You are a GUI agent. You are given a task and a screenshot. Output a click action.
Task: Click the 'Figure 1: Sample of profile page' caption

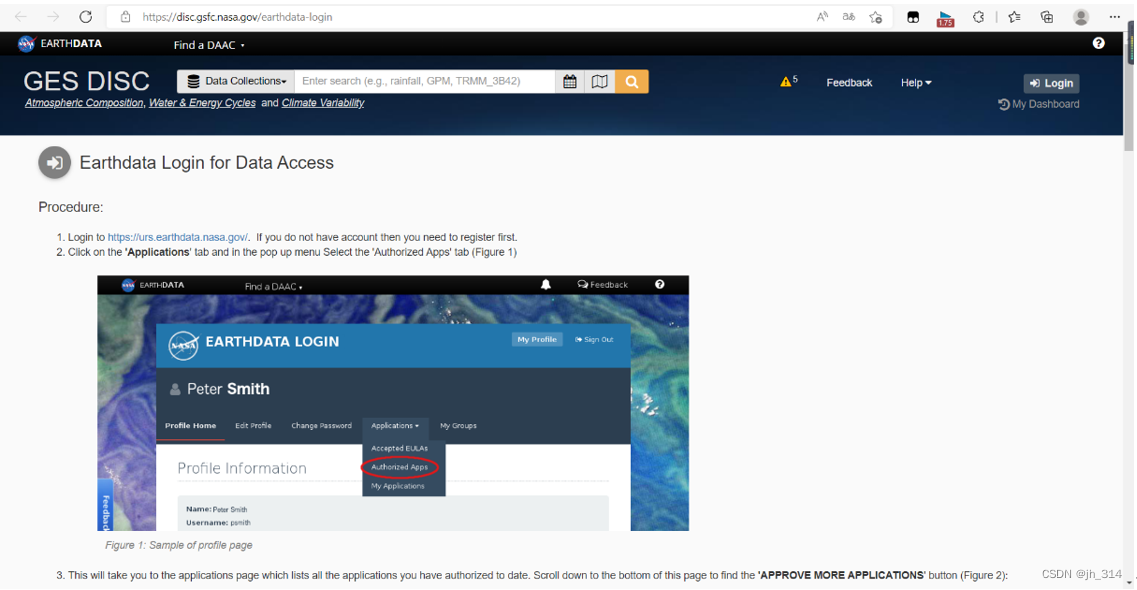tap(178, 545)
